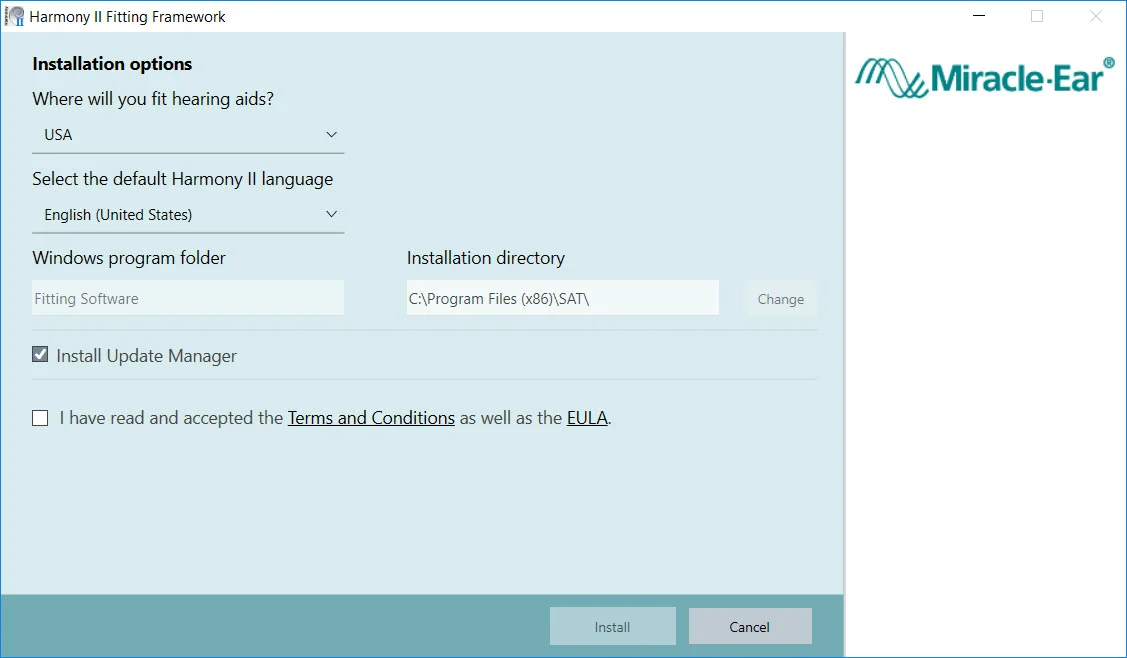Click the 'Where will you fit hearing aids?' label

pos(153,99)
